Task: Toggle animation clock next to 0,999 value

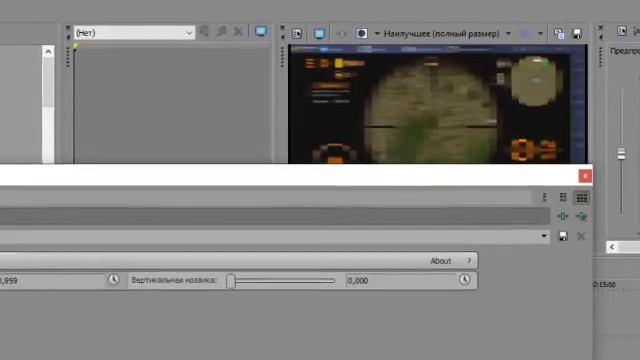Action: 113,280
